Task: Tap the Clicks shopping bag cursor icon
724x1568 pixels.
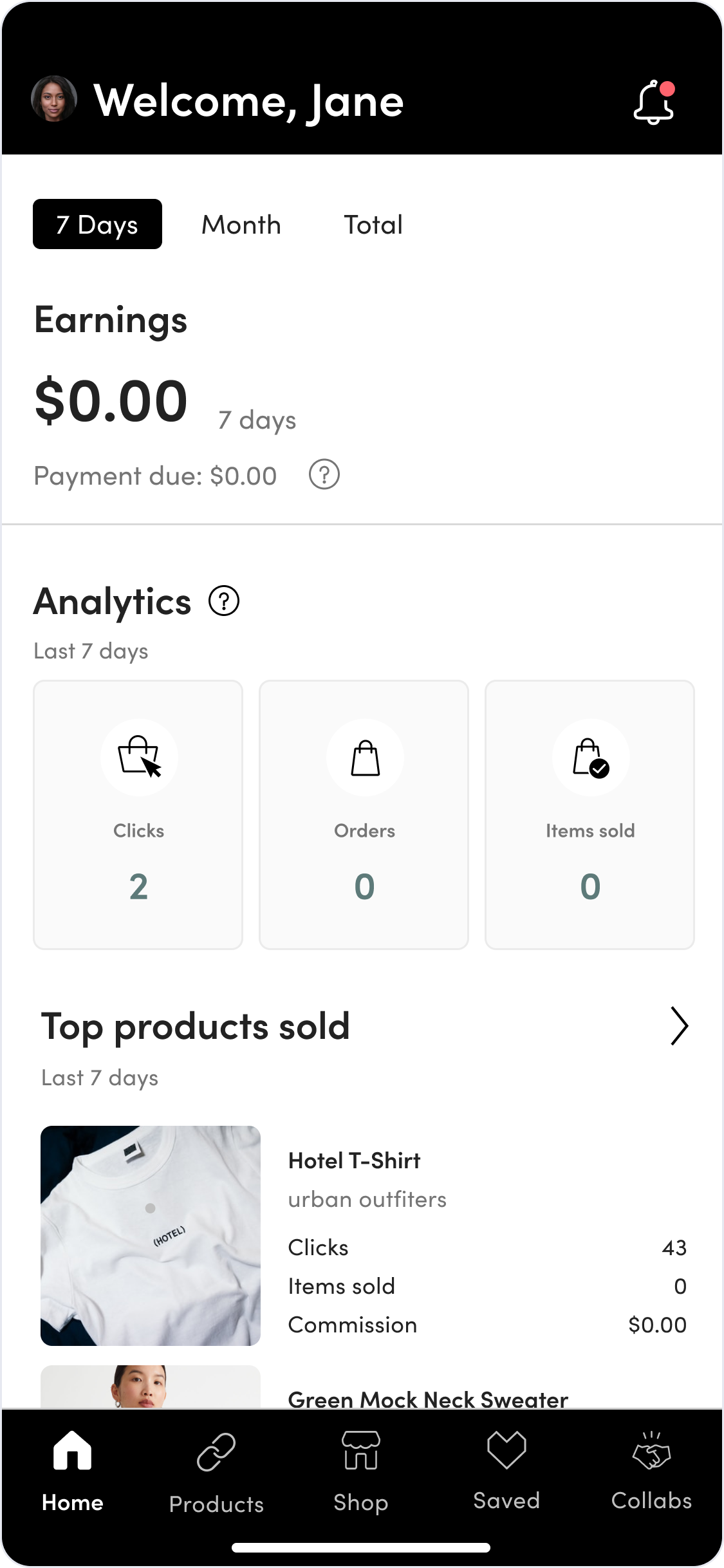Action: 139,757
